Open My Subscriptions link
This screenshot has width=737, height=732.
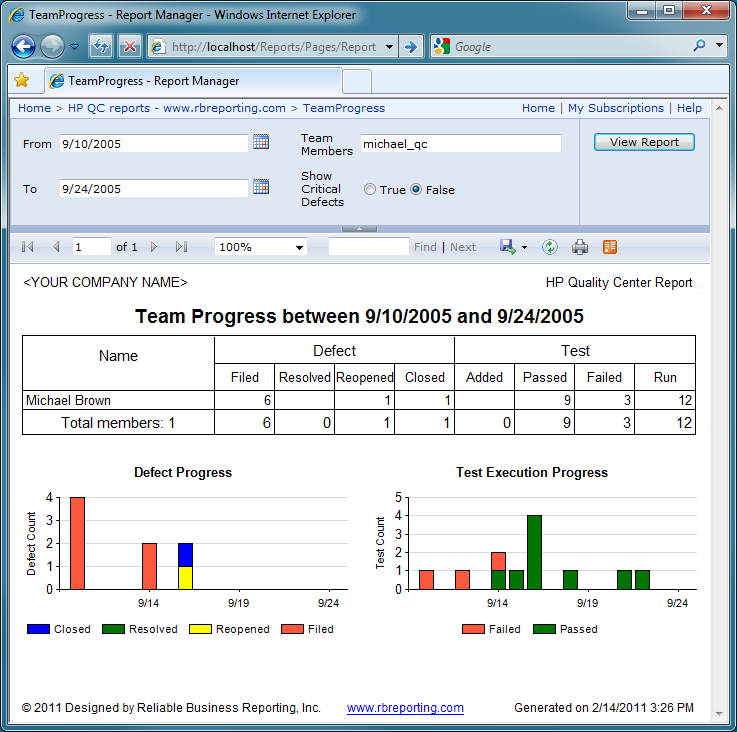click(615, 108)
